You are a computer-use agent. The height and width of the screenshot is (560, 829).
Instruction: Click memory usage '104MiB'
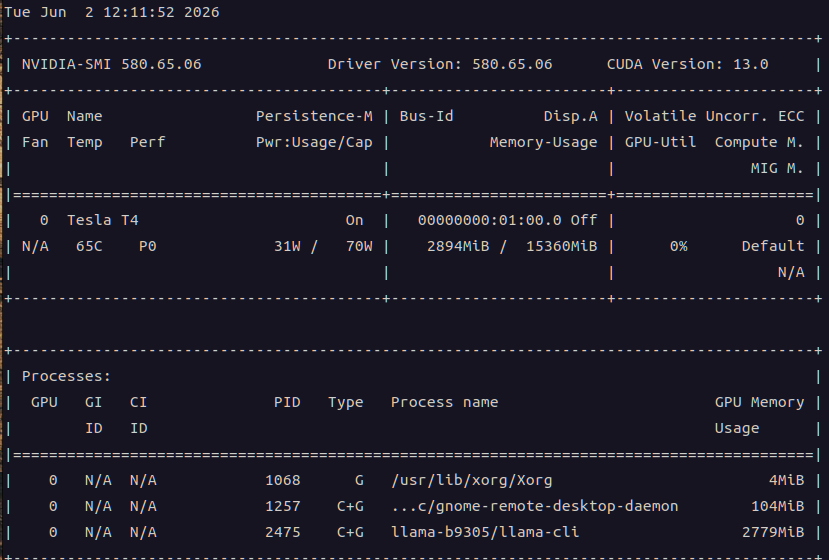(x=777, y=507)
